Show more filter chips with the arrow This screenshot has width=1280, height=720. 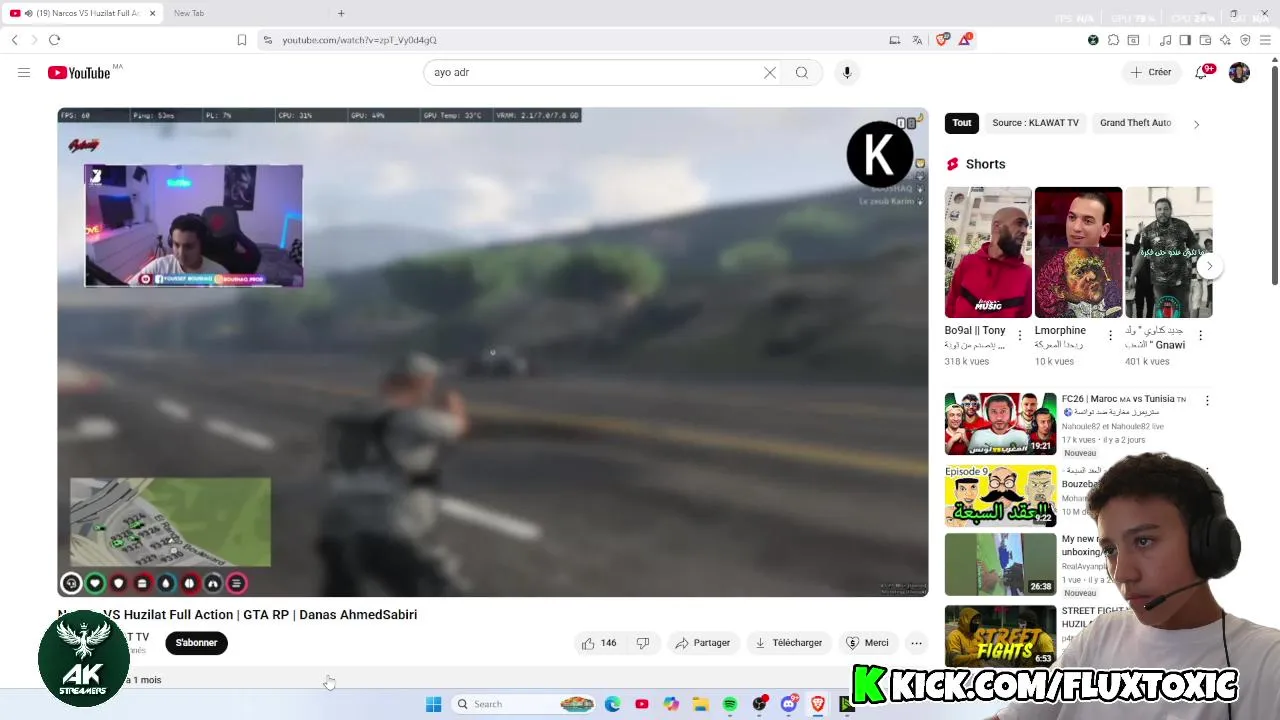point(1196,124)
